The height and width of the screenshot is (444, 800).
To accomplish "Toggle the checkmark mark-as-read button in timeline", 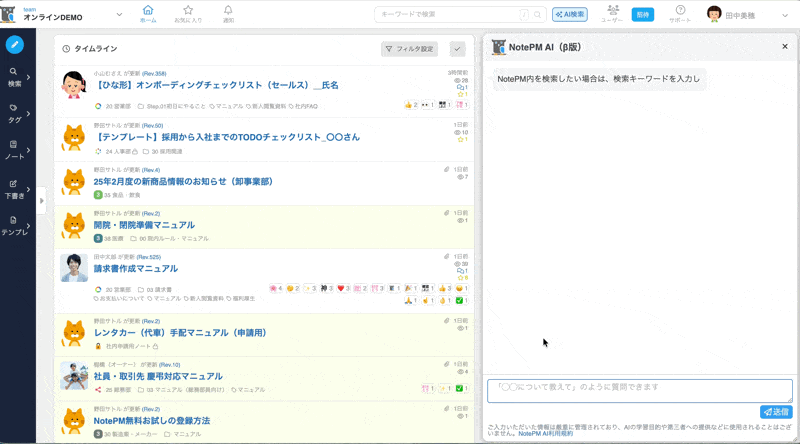I will (457, 48).
